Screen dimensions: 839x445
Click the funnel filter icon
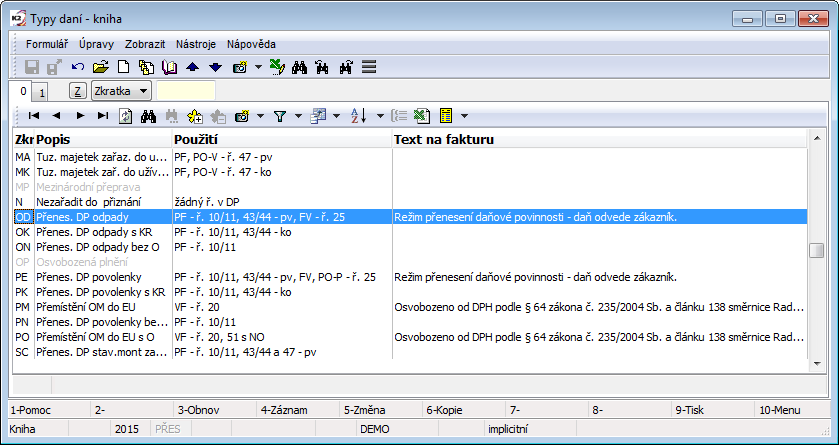click(280, 116)
